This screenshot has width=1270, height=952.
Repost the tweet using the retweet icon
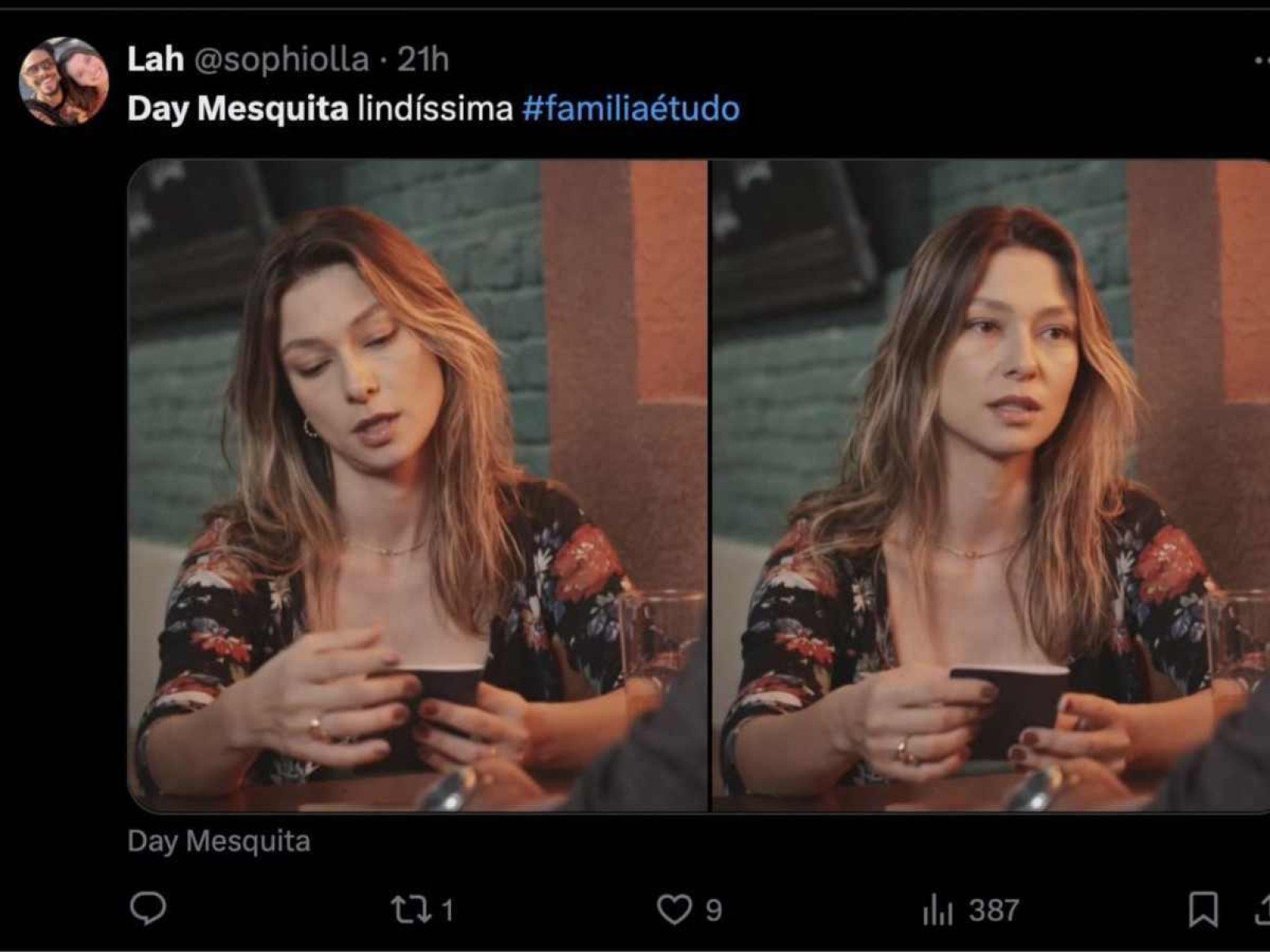411,909
